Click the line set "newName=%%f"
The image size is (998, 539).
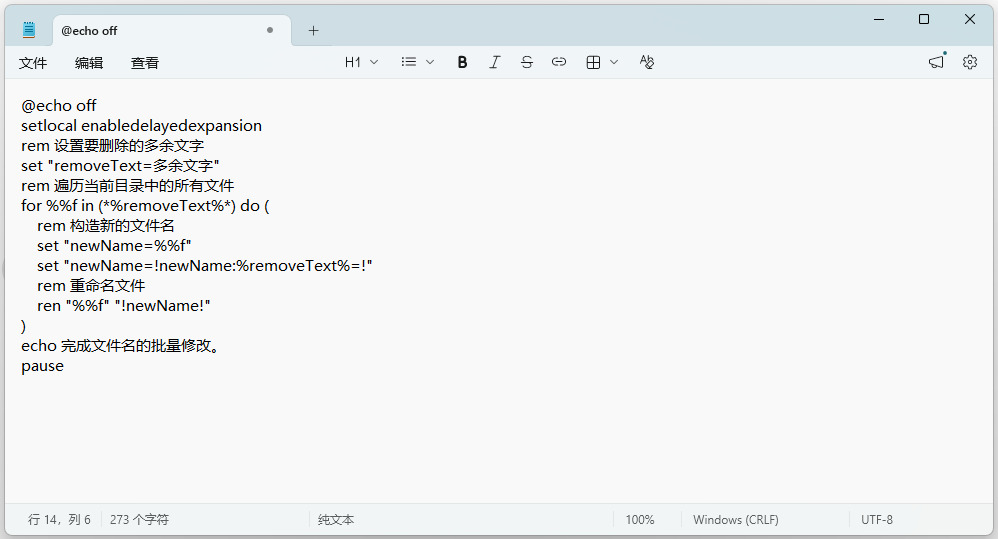tap(114, 246)
